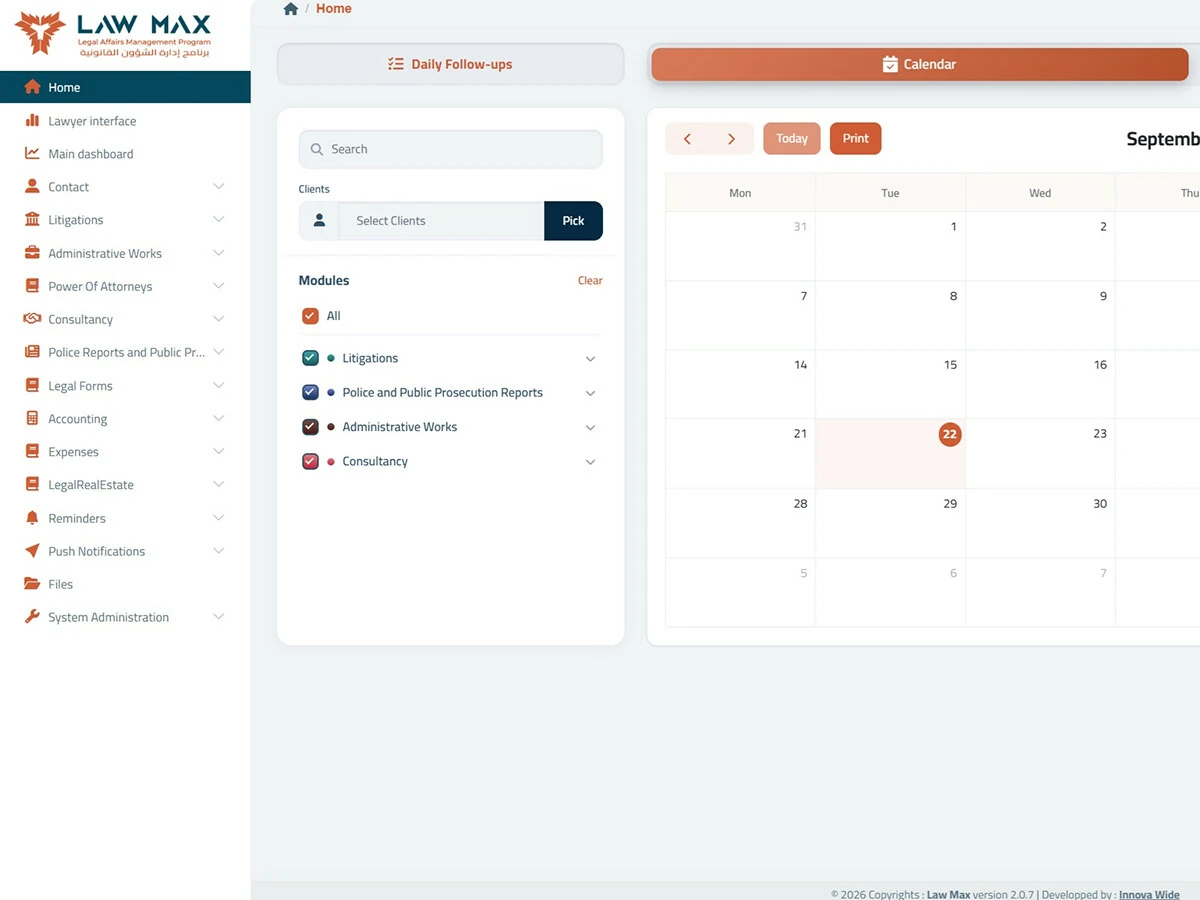This screenshot has height=900, width=1200.
Task: Click the Mon column header
Action: [x=740, y=193]
